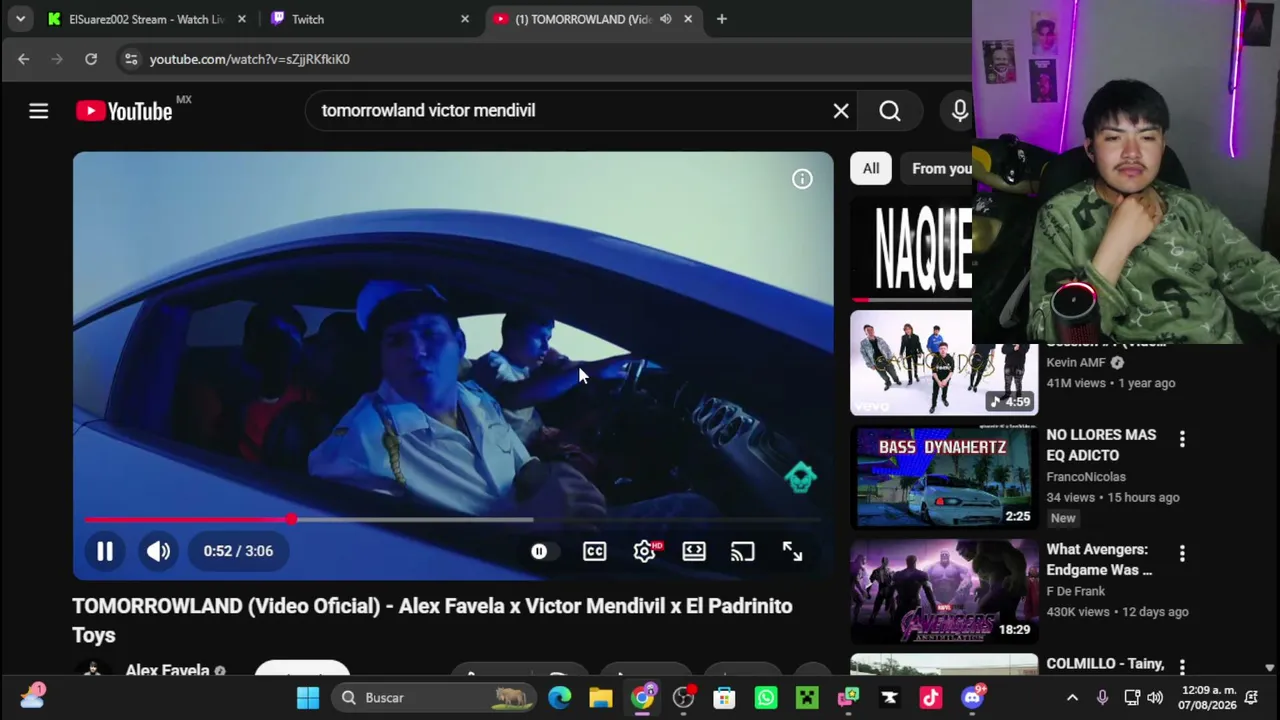Viewport: 1280px width, 720px height.
Task: Open options for What Avengers: Endgame video
Action: [1182, 553]
